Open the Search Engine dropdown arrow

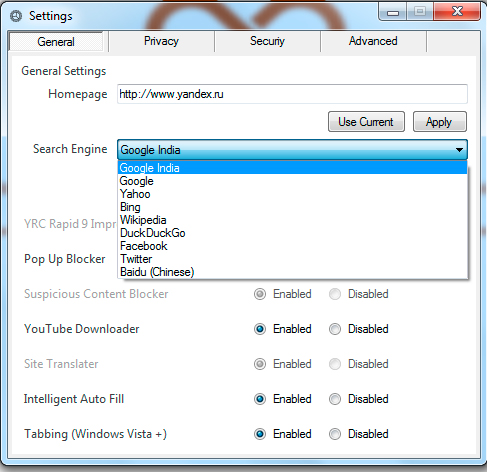click(459, 150)
